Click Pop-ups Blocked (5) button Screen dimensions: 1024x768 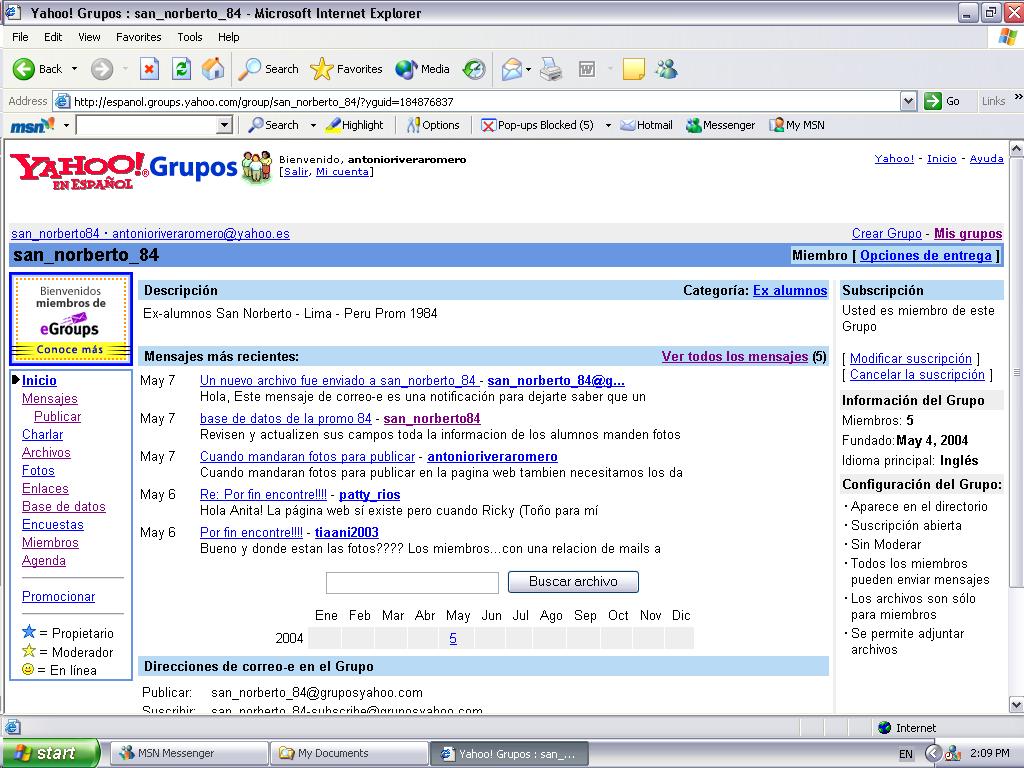(x=537, y=125)
